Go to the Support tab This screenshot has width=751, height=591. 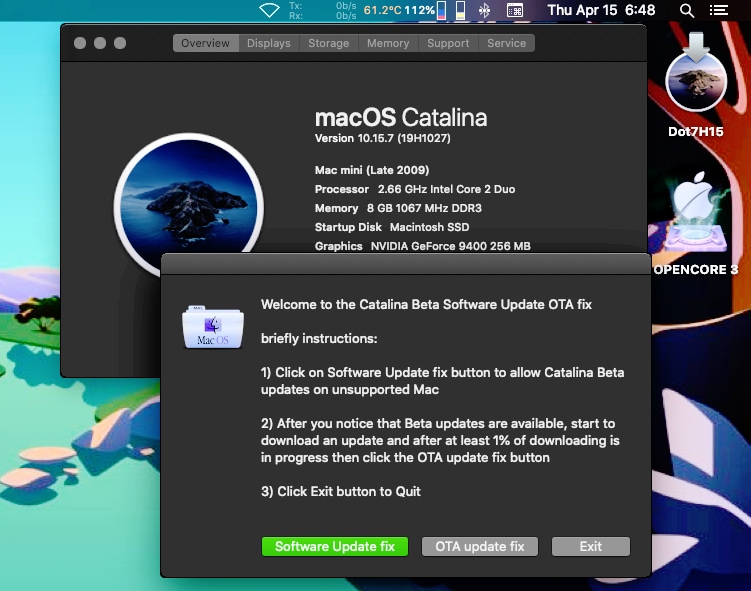pyautogui.click(x=448, y=43)
